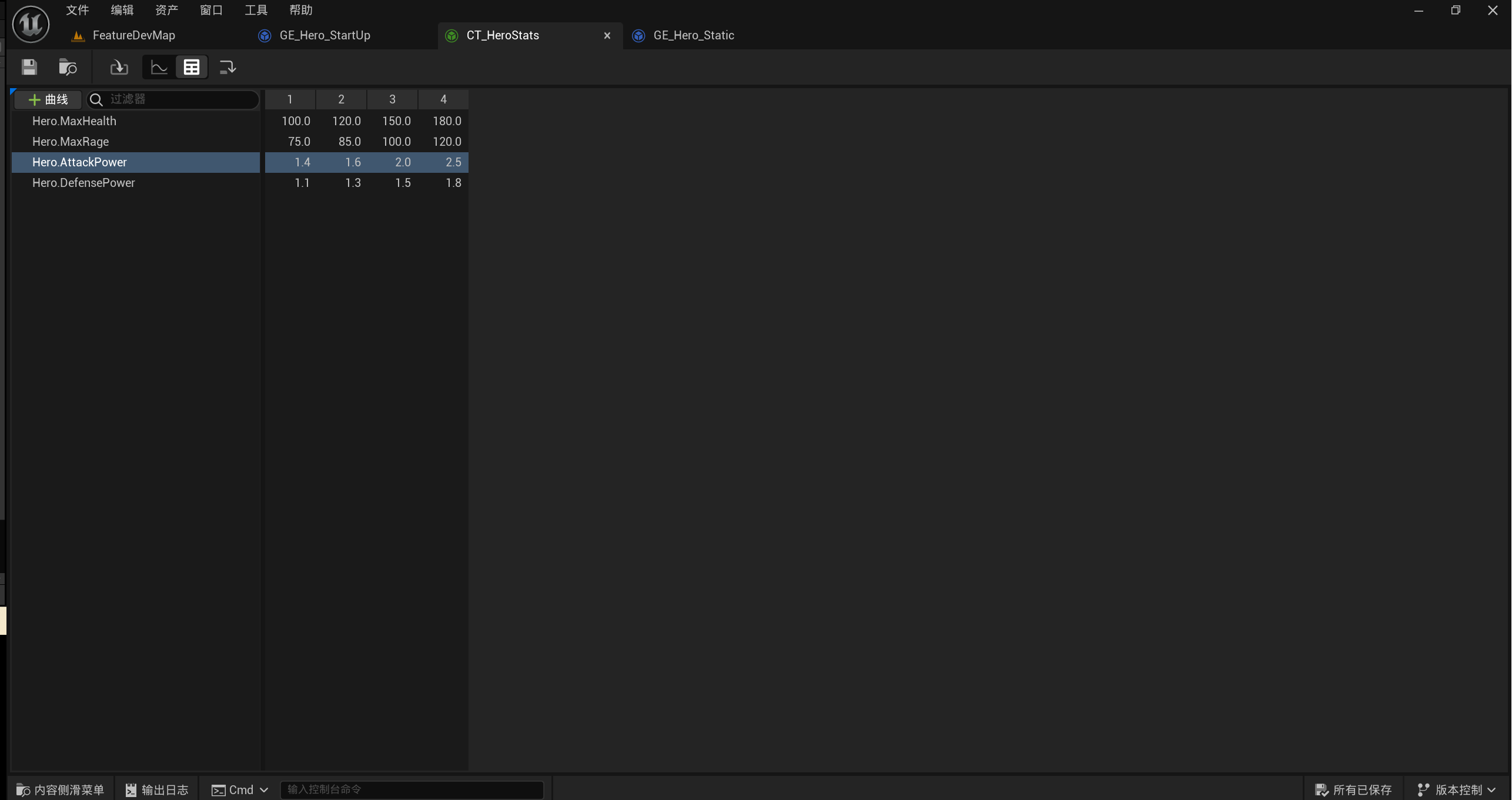Click DefensePower value 1.5
Screen dimensions: 1512x800
(403, 183)
